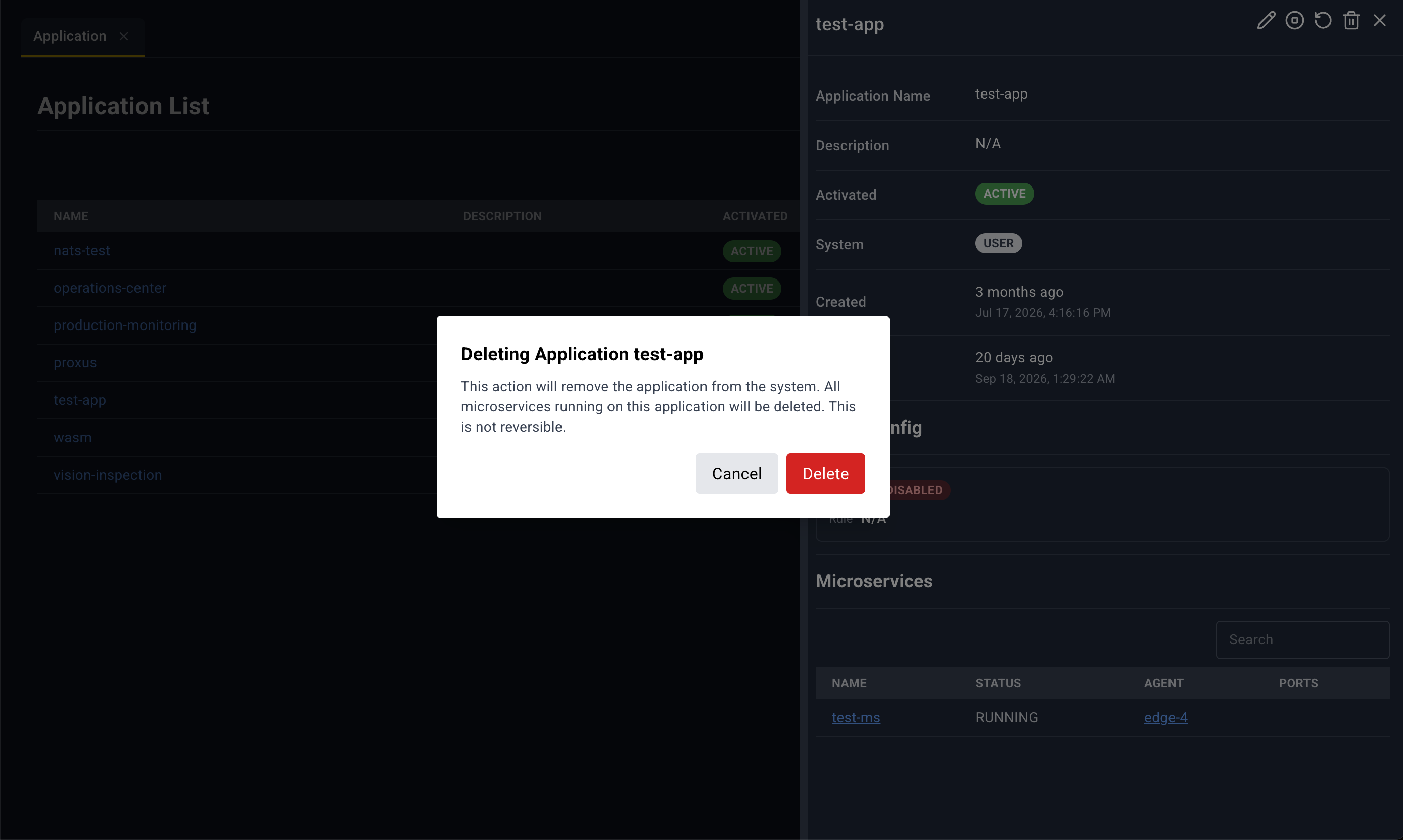Confirm deletion with the red Delete button
The height and width of the screenshot is (840, 1403).
click(825, 473)
